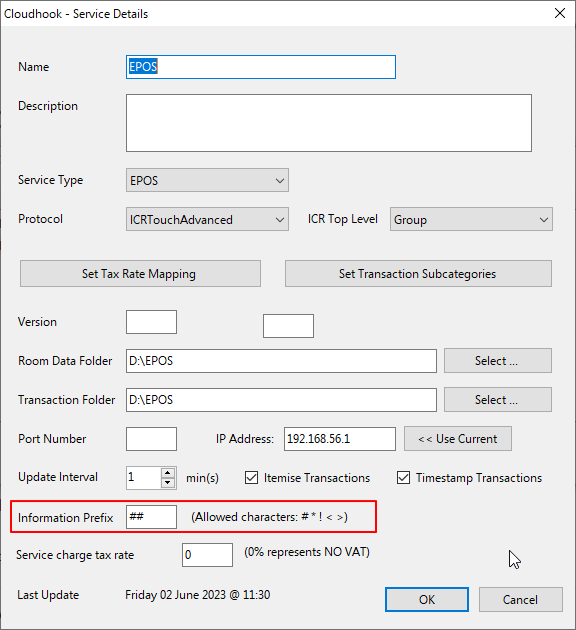Click Set Tax Rate Mapping button

pos(140,274)
